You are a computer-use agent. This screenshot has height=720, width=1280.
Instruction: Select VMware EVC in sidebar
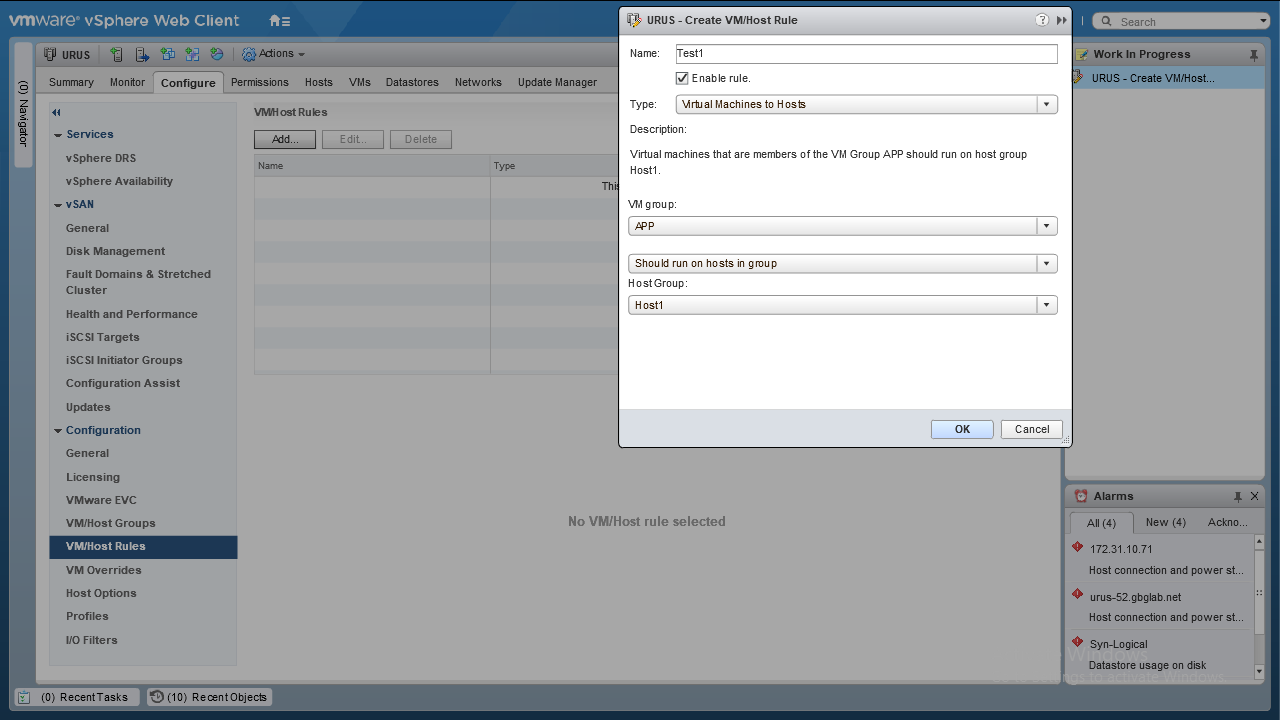pyautogui.click(x=101, y=500)
